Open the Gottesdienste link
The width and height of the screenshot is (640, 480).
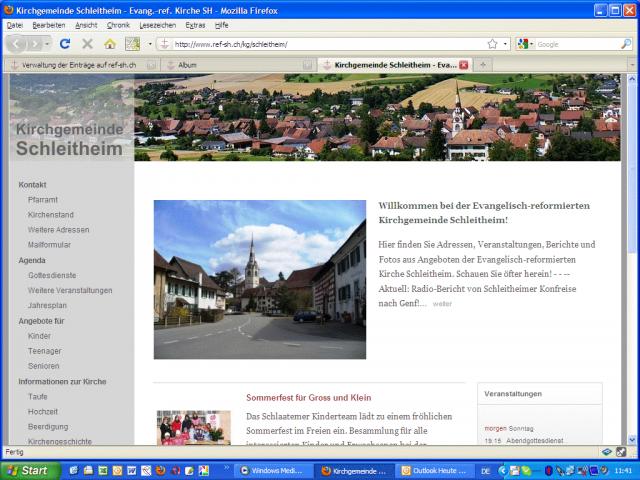coord(51,275)
